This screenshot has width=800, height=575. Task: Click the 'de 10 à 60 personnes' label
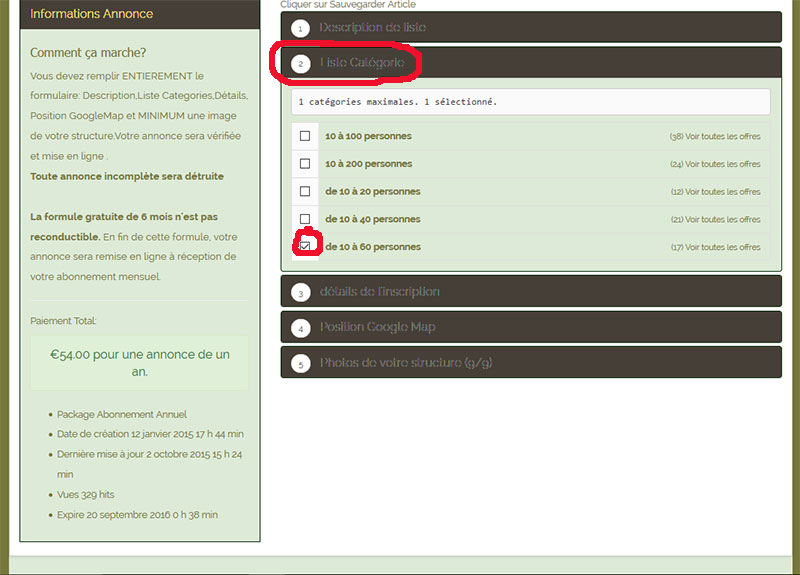tap(373, 246)
